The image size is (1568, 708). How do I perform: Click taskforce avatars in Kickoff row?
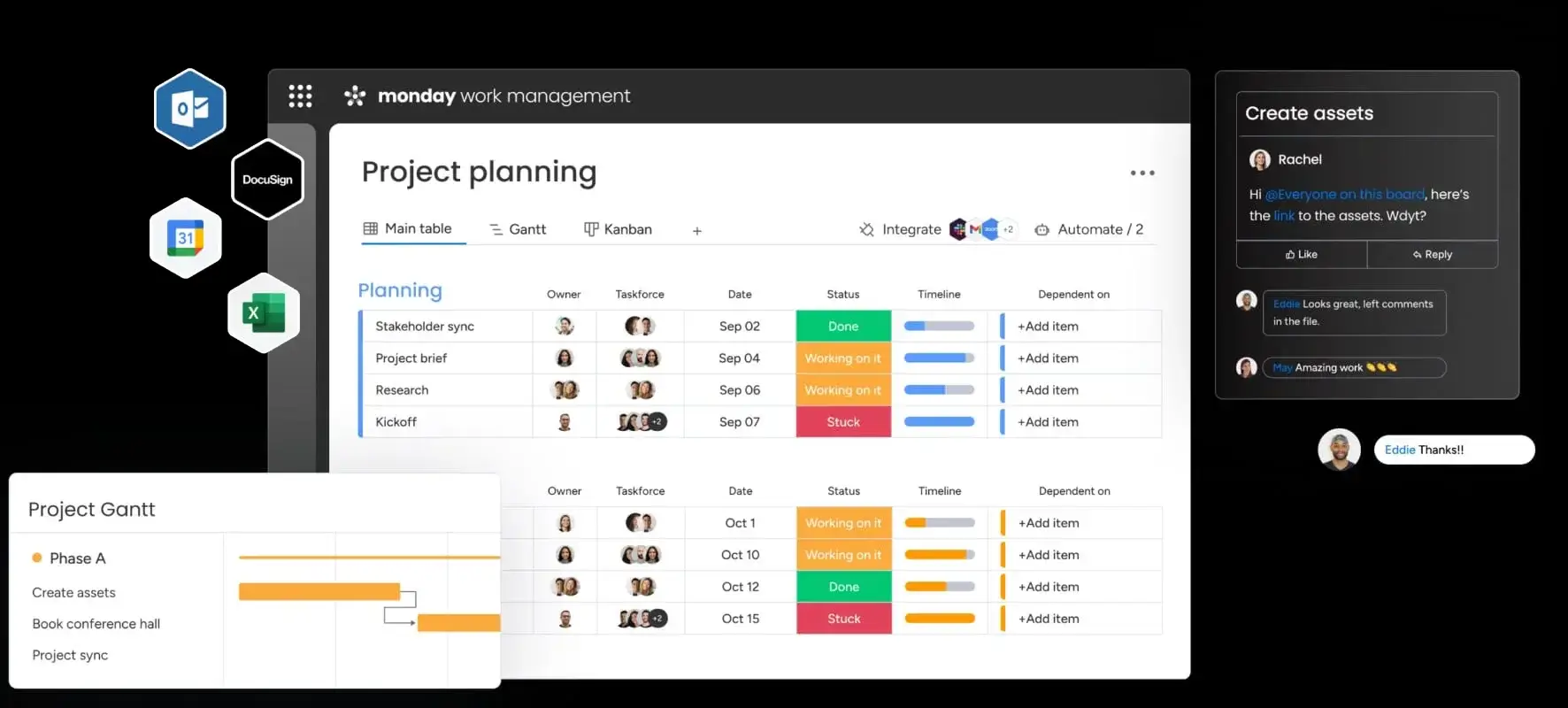coord(642,422)
